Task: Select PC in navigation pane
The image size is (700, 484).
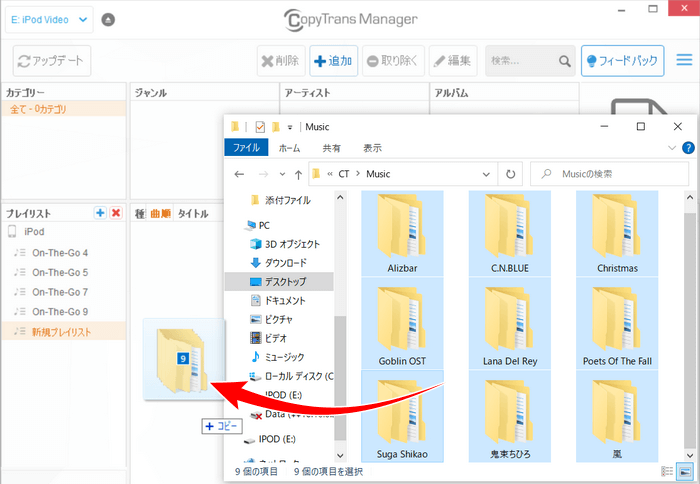Action: [x=257, y=225]
